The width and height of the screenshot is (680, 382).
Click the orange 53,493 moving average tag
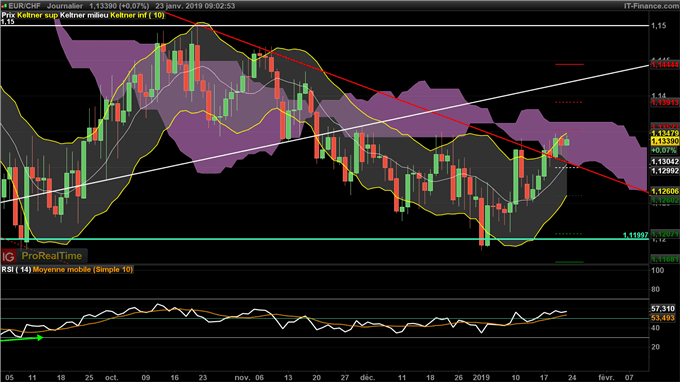(x=663, y=318)
